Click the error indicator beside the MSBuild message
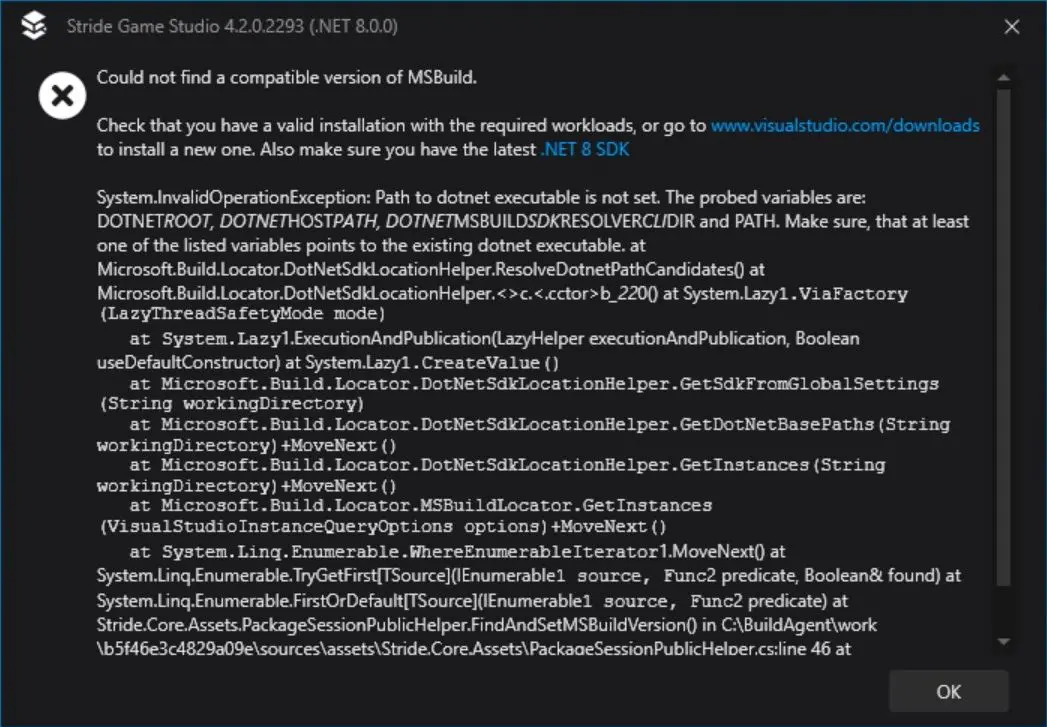The width and height of the screenshot is (1047, 727). click(x=61, y=95)
